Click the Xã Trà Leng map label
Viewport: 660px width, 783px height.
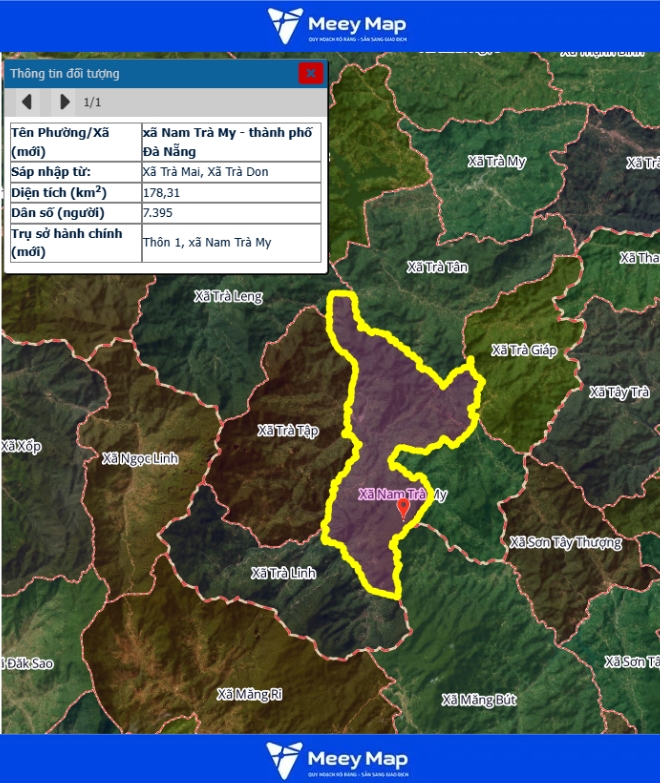(x=227, y=296)
